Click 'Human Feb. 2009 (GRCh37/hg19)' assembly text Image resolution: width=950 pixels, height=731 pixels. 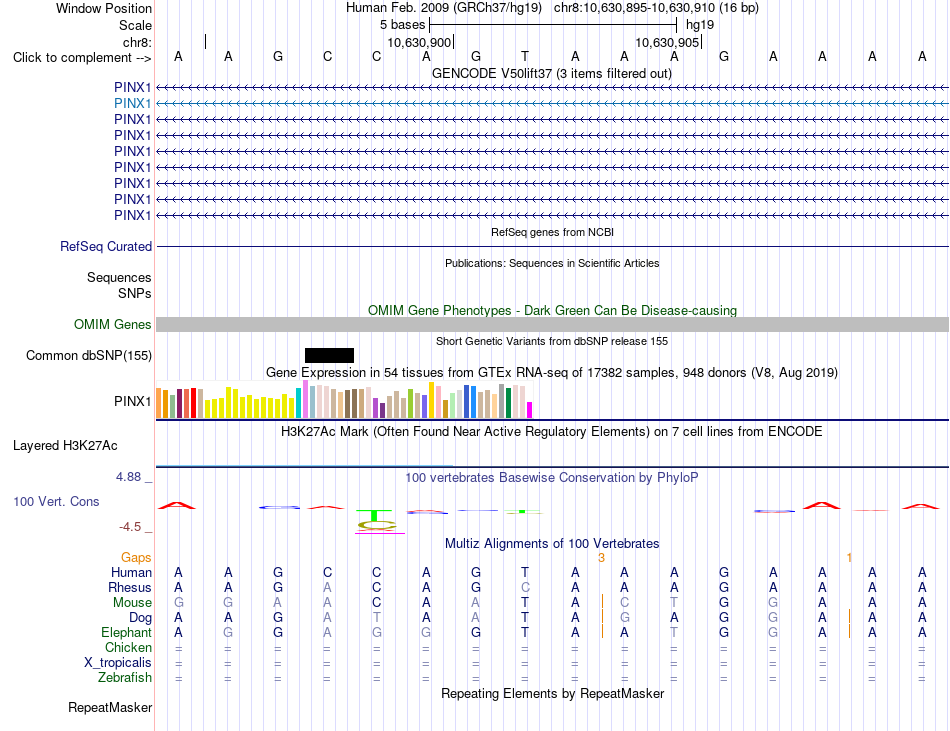pos(446,8)
